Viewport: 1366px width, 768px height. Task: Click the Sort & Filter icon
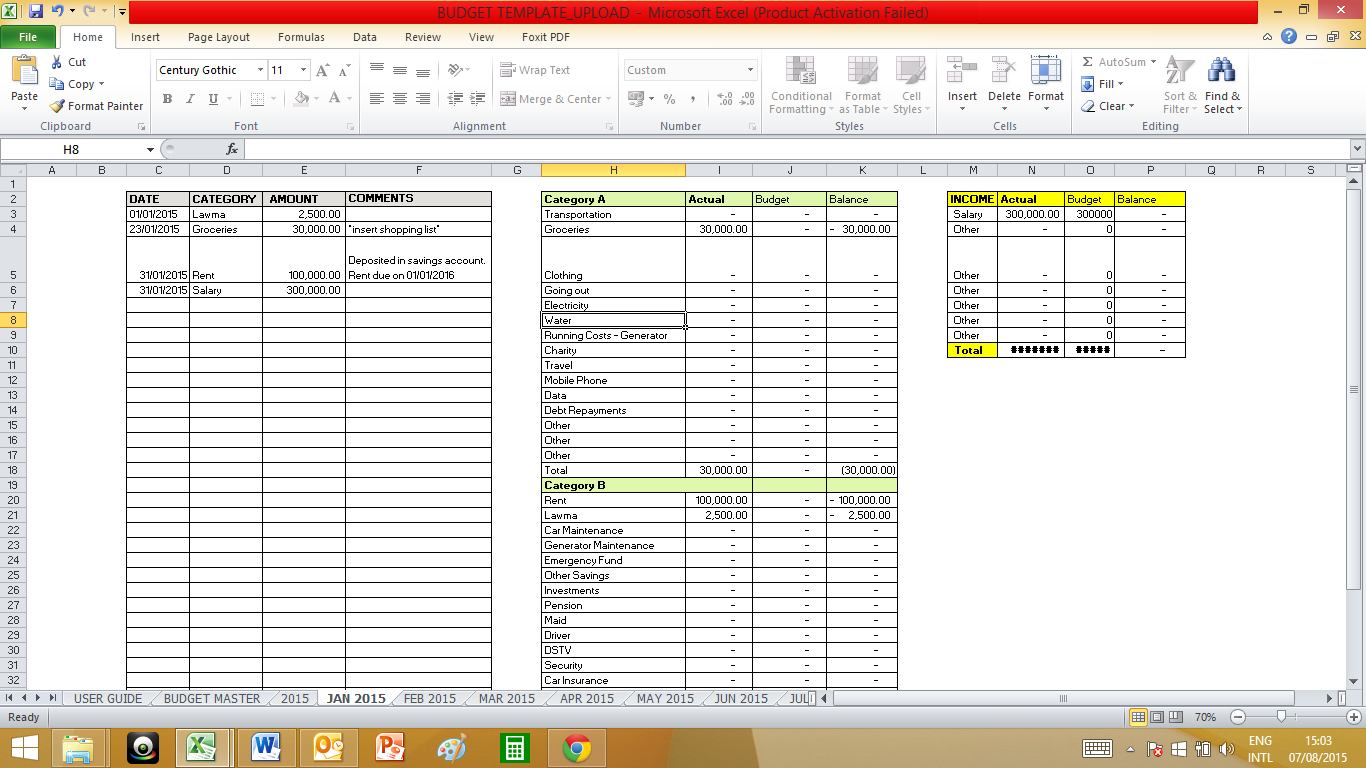tap(1179, 75)
